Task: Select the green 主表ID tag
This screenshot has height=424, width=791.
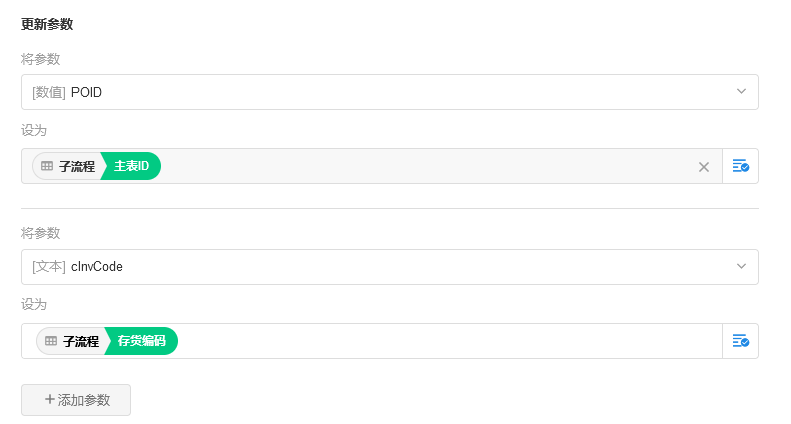Action: pos(132,167)
